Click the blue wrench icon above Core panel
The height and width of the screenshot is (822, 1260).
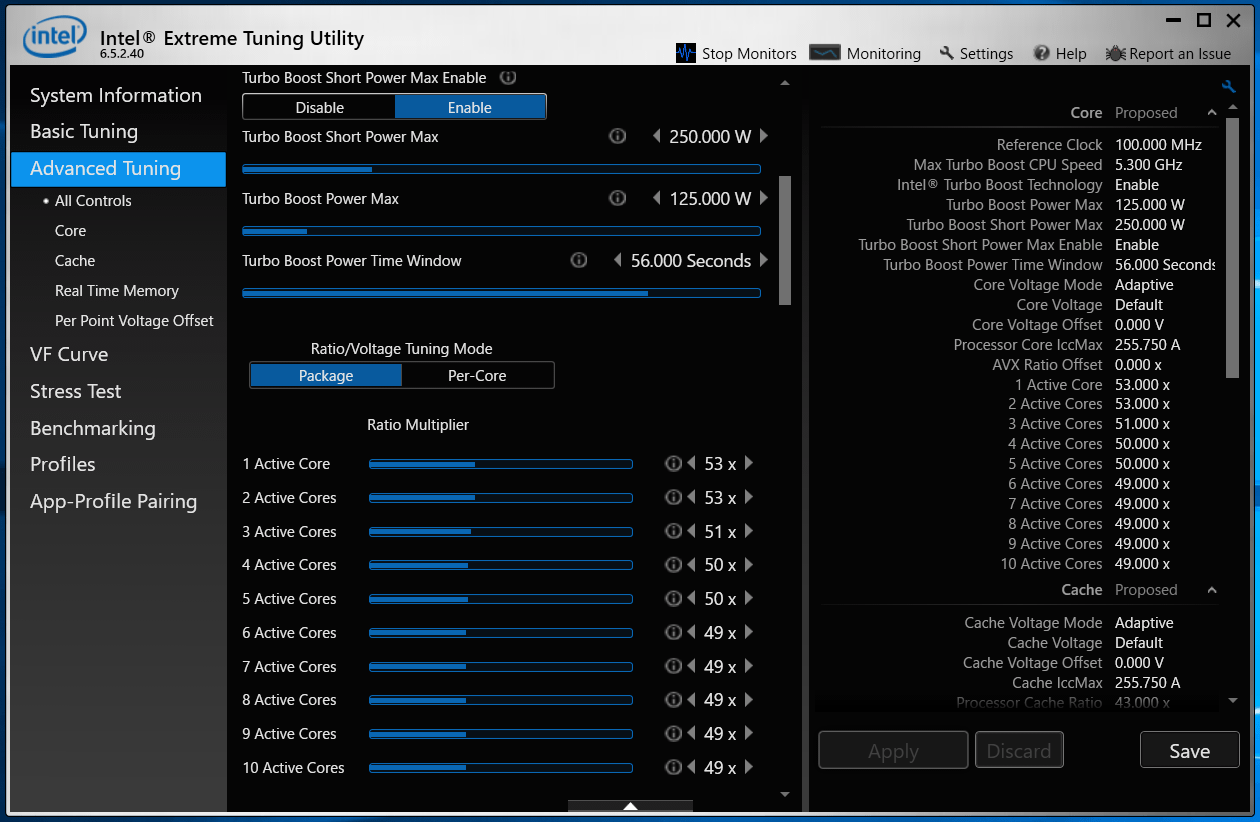coord(1229,87)
